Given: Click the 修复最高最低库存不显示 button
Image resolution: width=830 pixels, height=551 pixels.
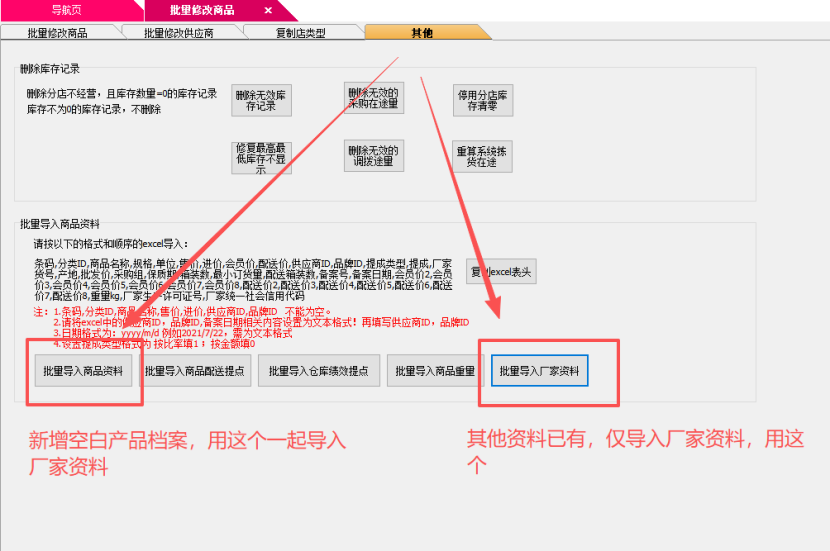Looking at the screenshot, I should click(261, 158).
